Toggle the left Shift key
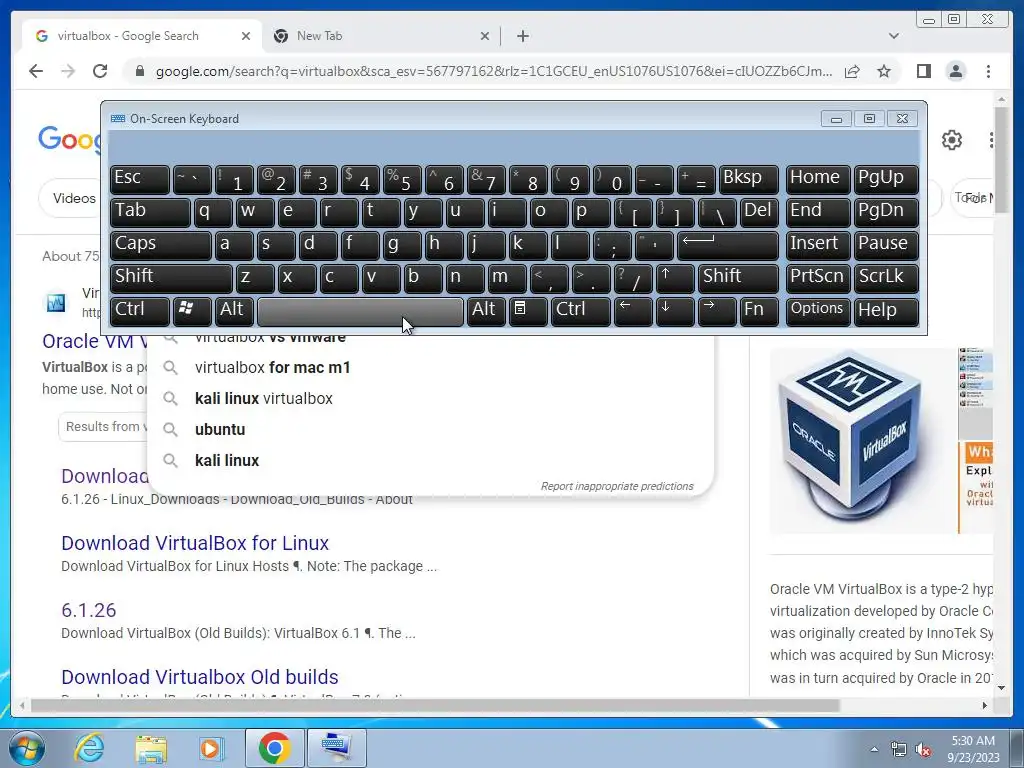Viewport: 1024px width, 768px height. (171, 278)
